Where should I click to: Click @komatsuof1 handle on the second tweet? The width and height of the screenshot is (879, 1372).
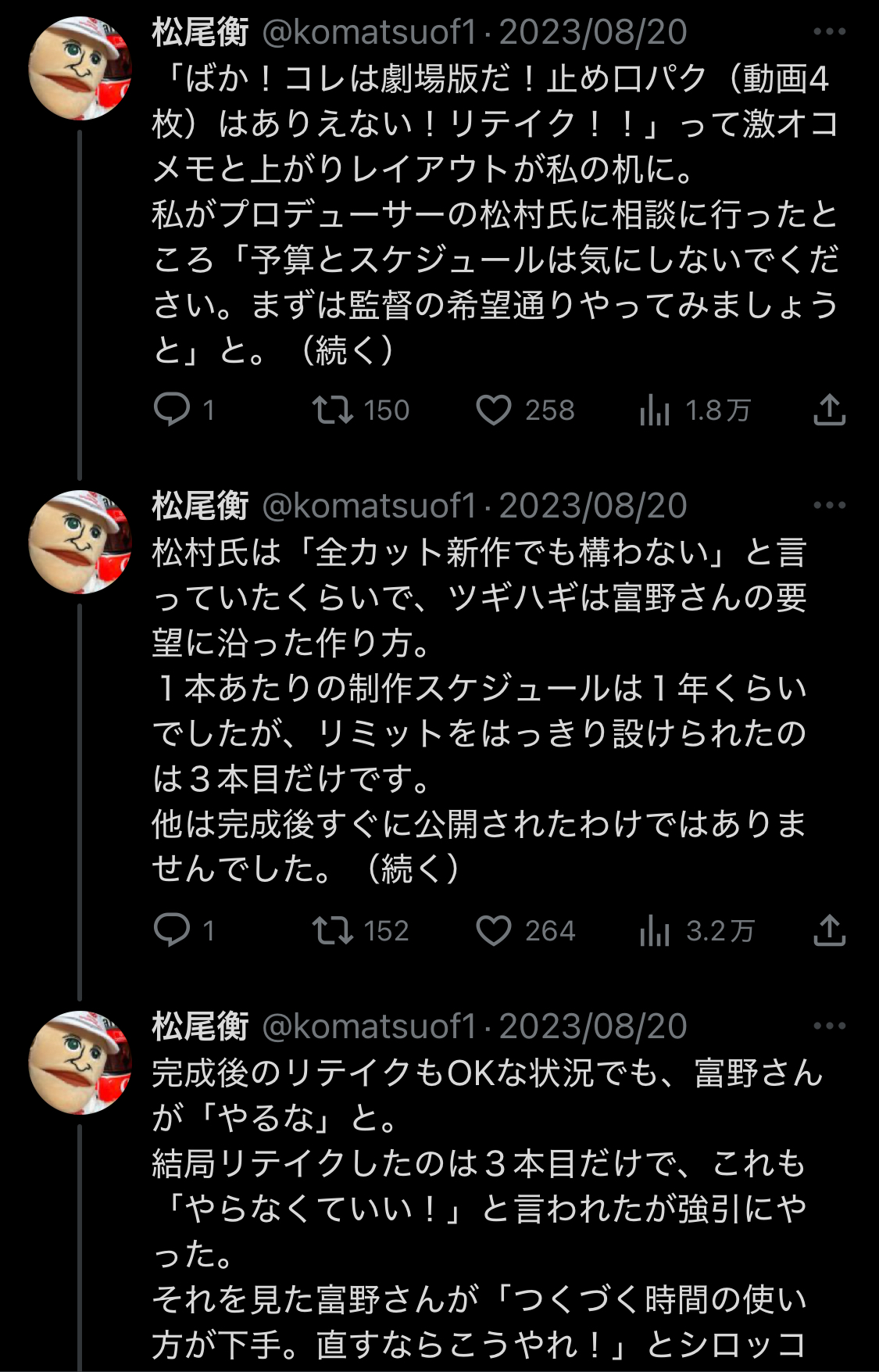point(369,506)
